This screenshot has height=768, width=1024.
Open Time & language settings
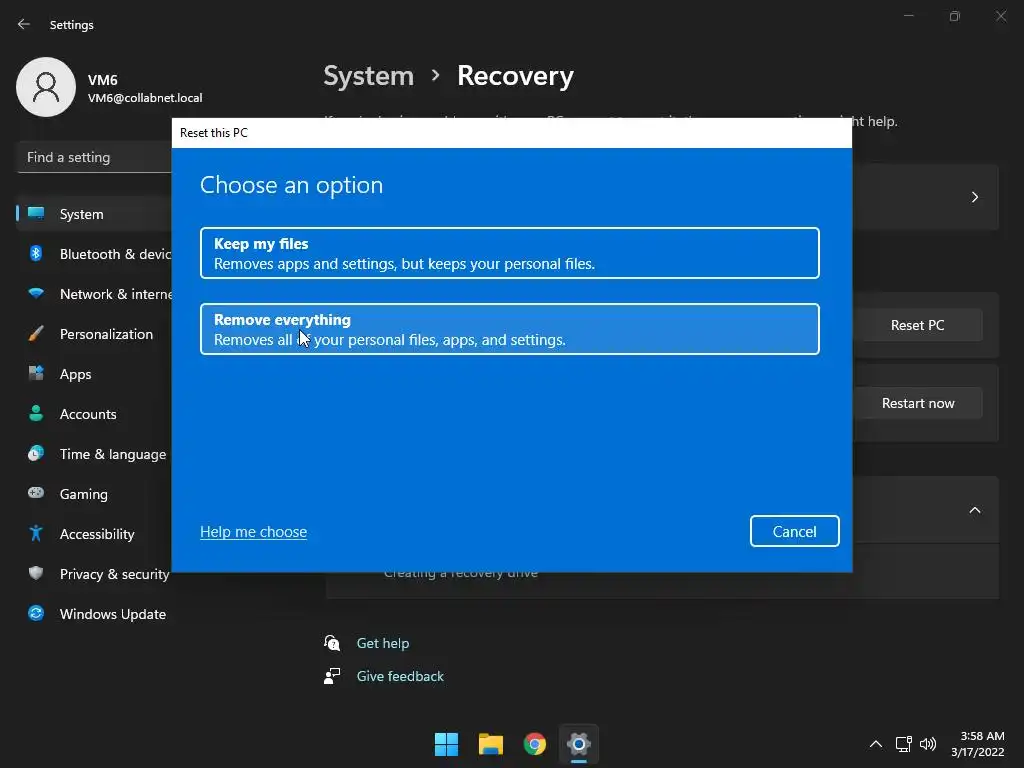pos(94,454)
